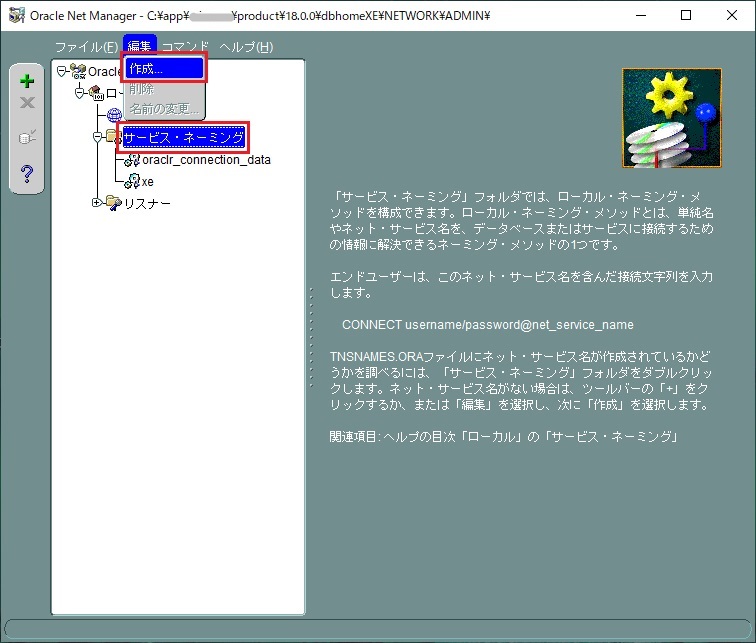This screenshot has height=643, width=756.
Task: Click the Oracle root node label
Action: 104,71
